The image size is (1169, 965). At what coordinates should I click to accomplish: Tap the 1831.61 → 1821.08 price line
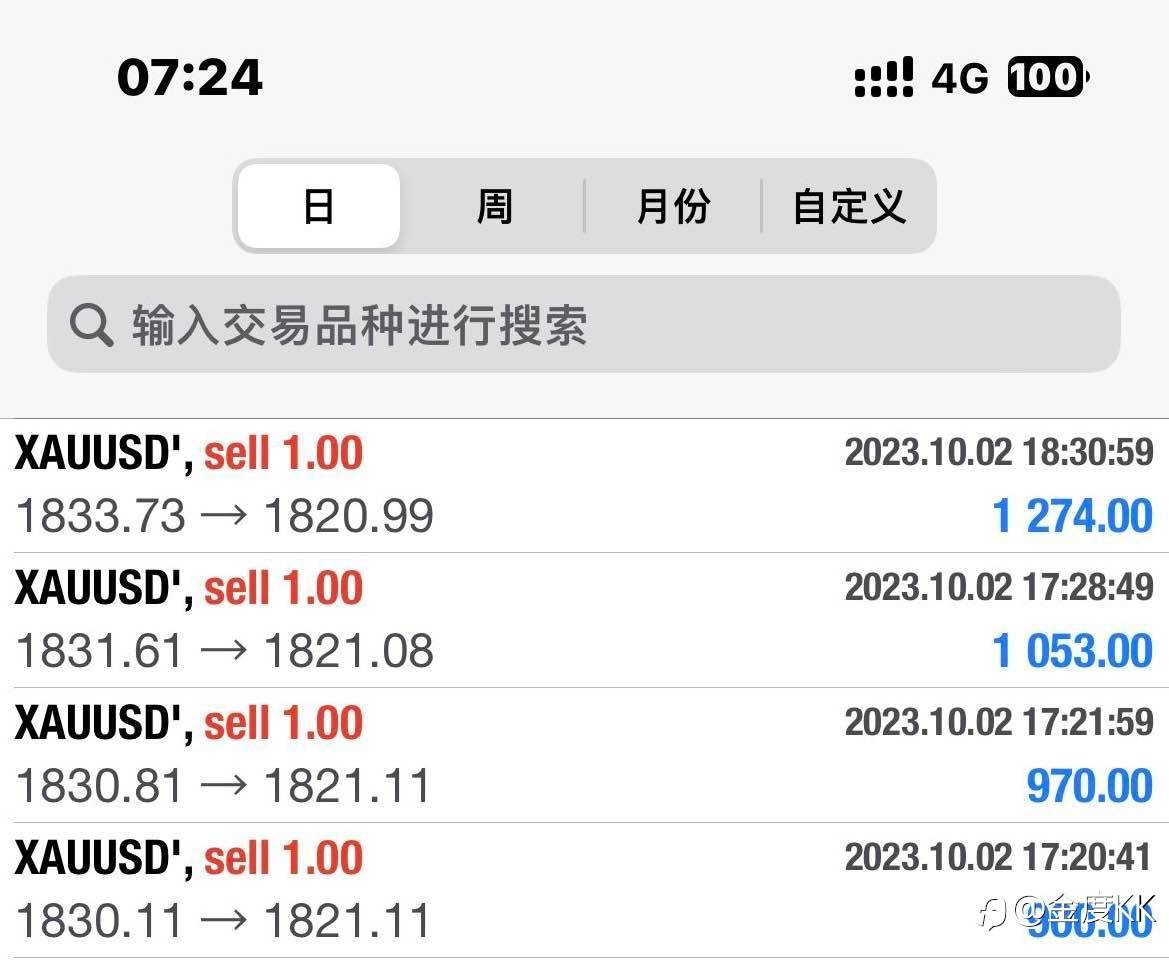coord(225,652)
